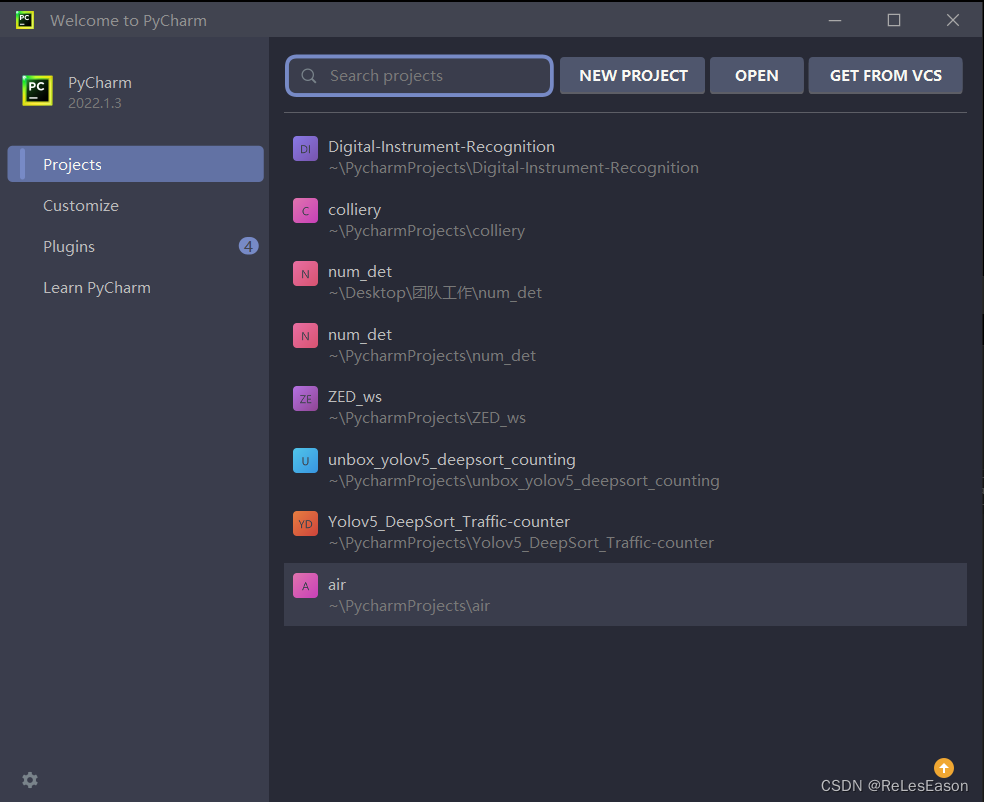Go to Learn PyCharm section
This screenshot has height=802, width=984.
click(x=97, y=287)
